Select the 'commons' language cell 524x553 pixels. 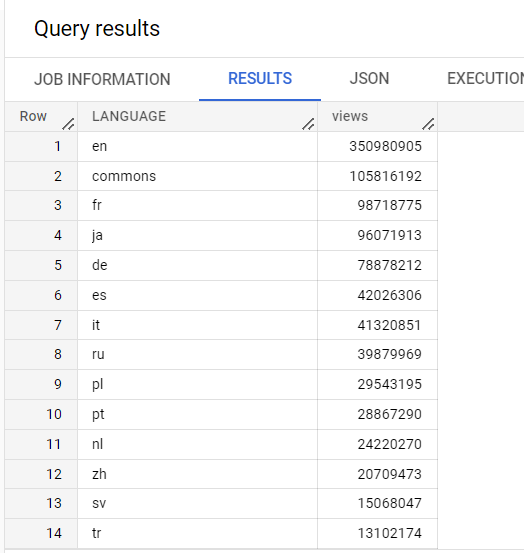point(197,176)
